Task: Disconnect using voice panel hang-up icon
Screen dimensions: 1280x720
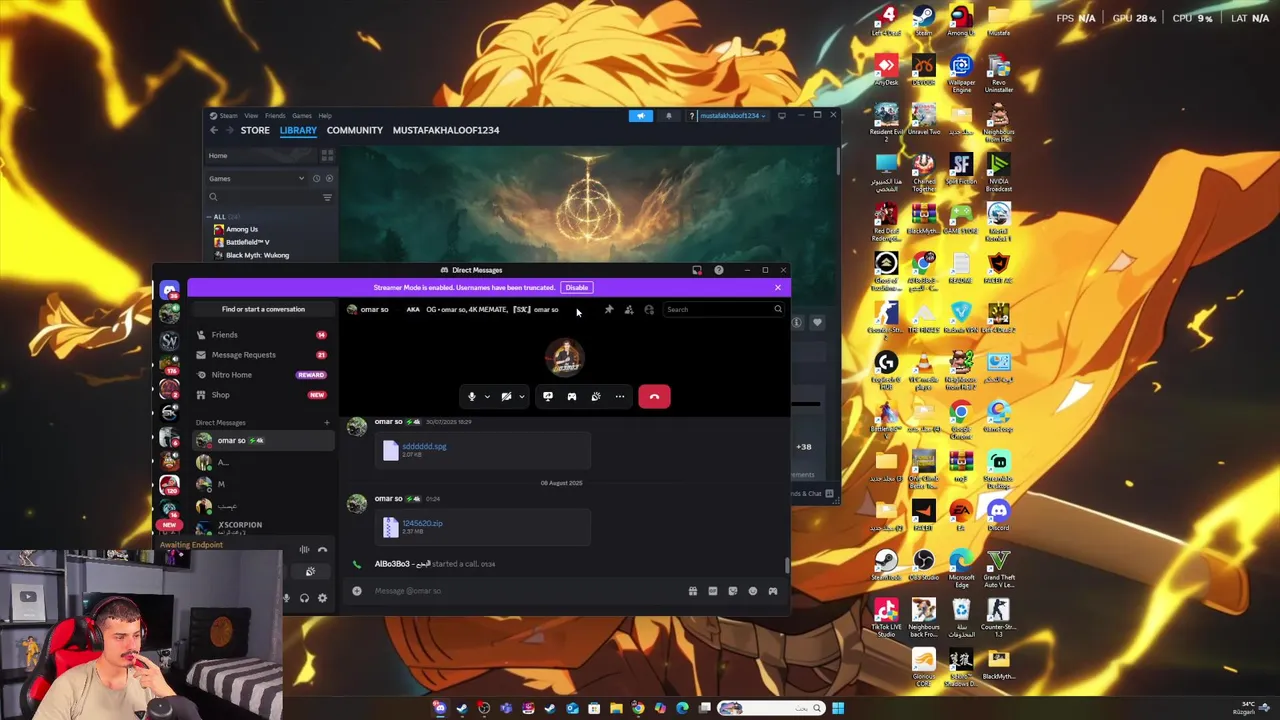Action: click(322, 550)
